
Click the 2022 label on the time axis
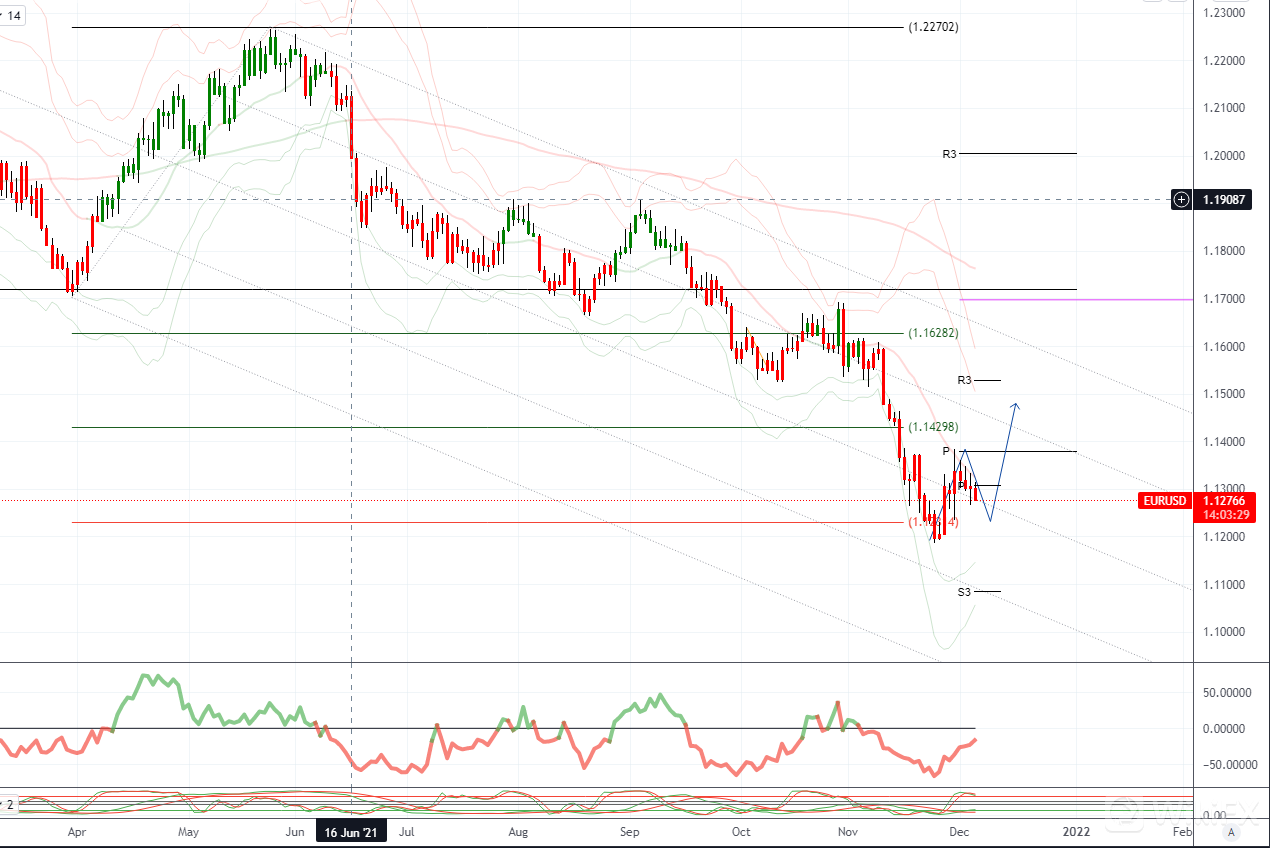pos(1076,831)
